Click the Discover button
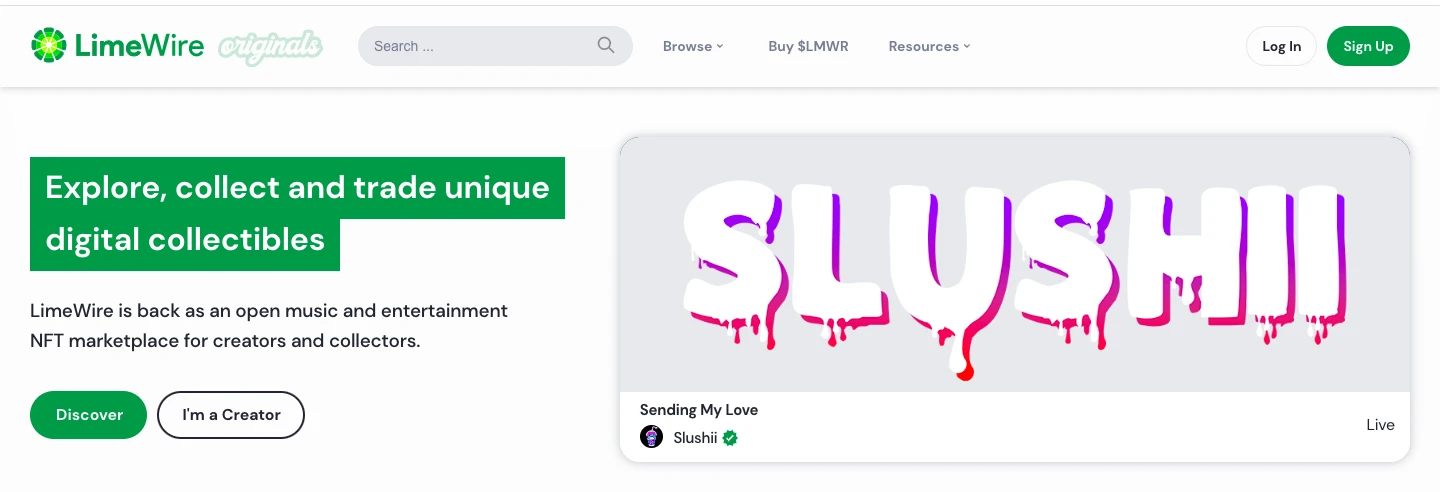This screenshot has width=1440, height=492. (89, 415)
